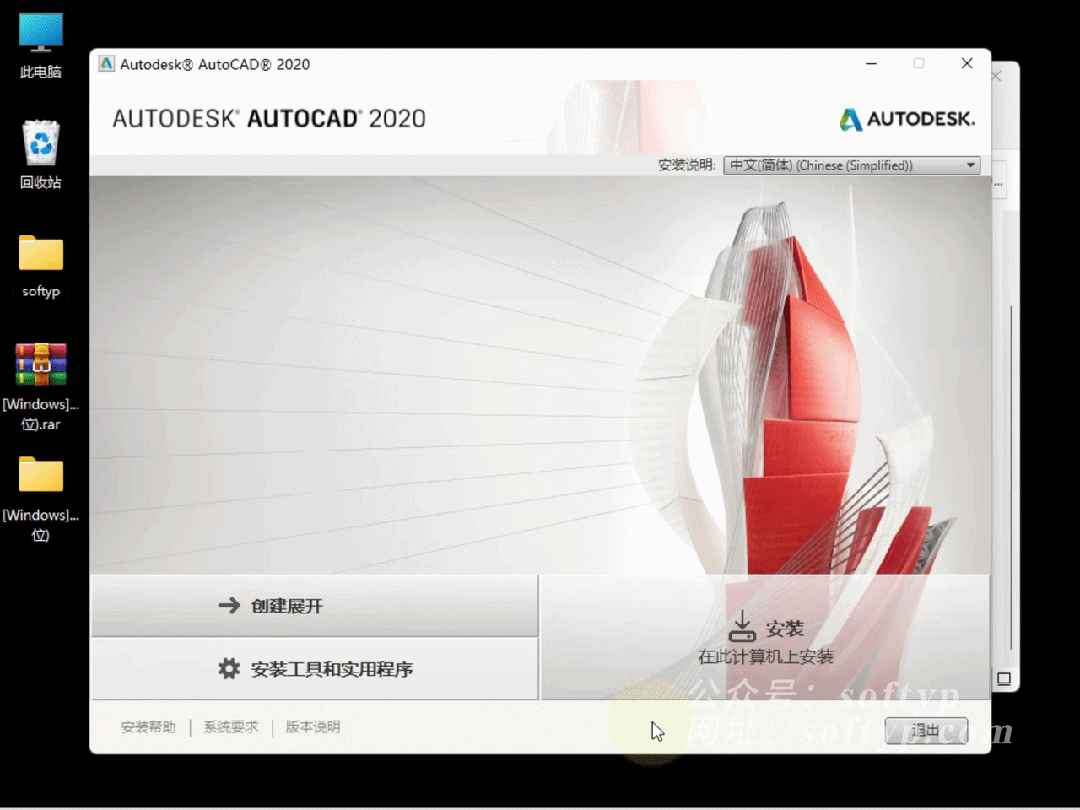Screen dimensions: 1080x810
Task: Select the [Windows] .rar archive icon
Action: click(x=41, y=364)
